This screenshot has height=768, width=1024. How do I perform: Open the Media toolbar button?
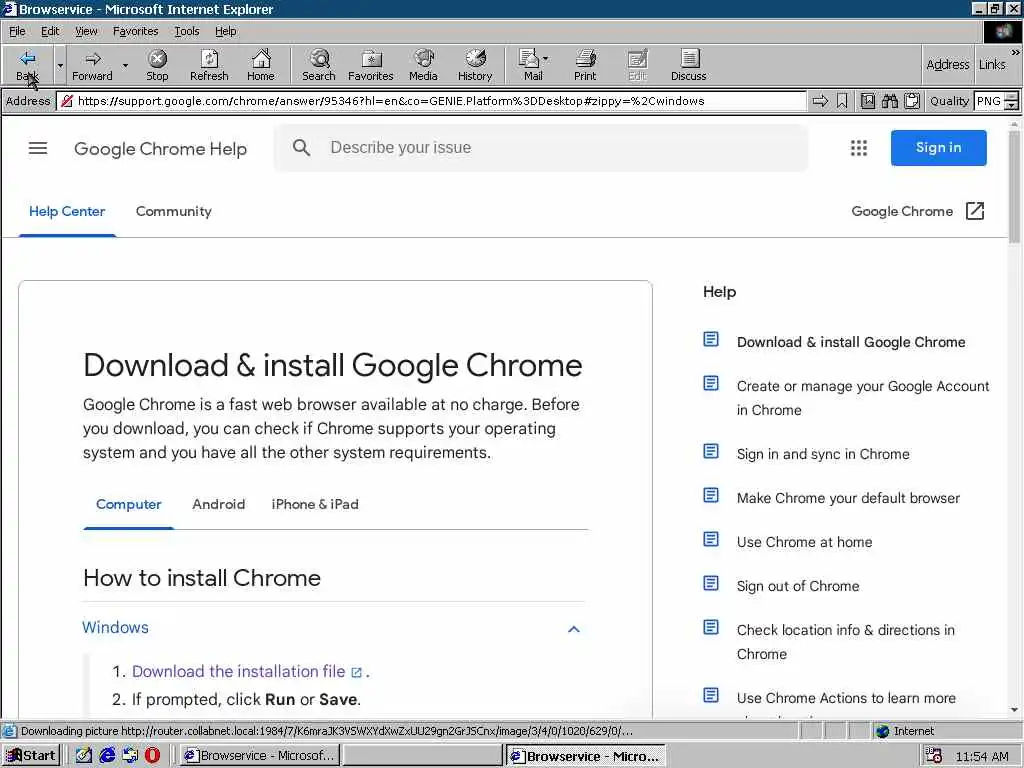(423, 65)
